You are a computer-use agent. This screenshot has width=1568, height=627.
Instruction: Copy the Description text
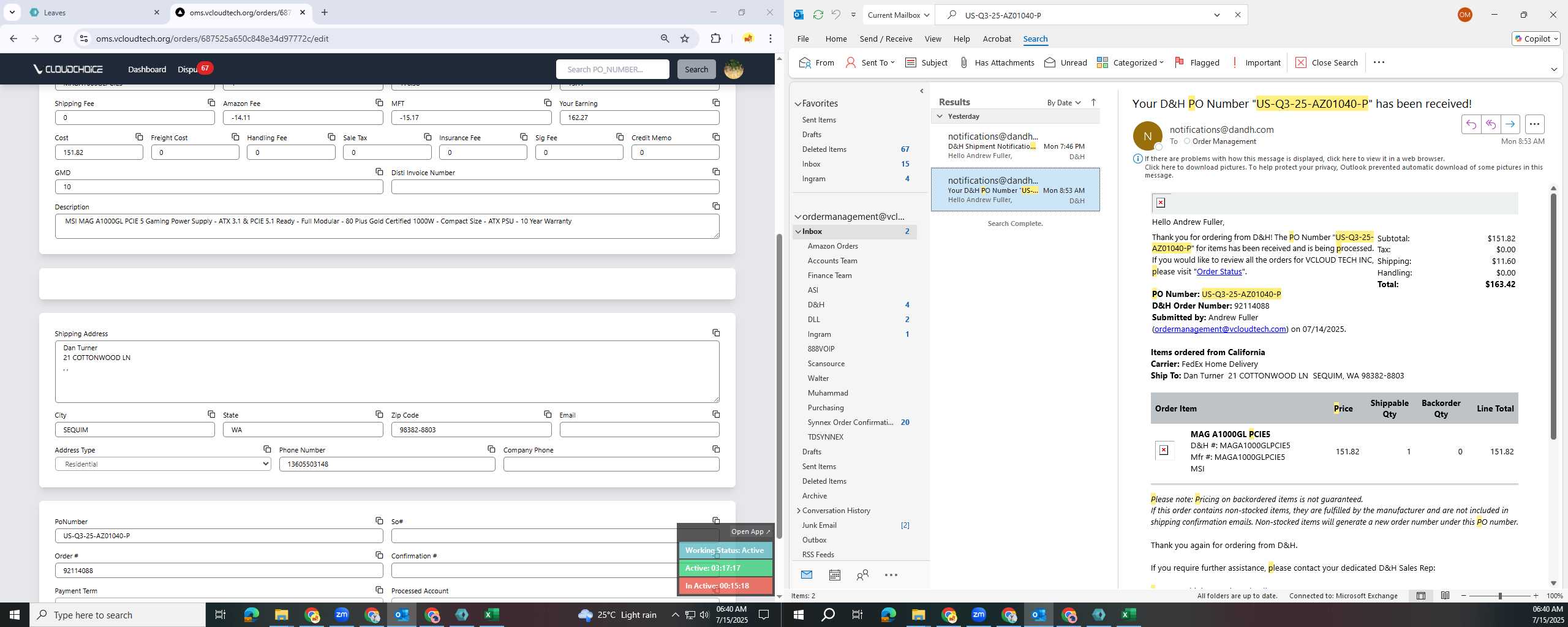pyautogui.click(x=716, y=206)
